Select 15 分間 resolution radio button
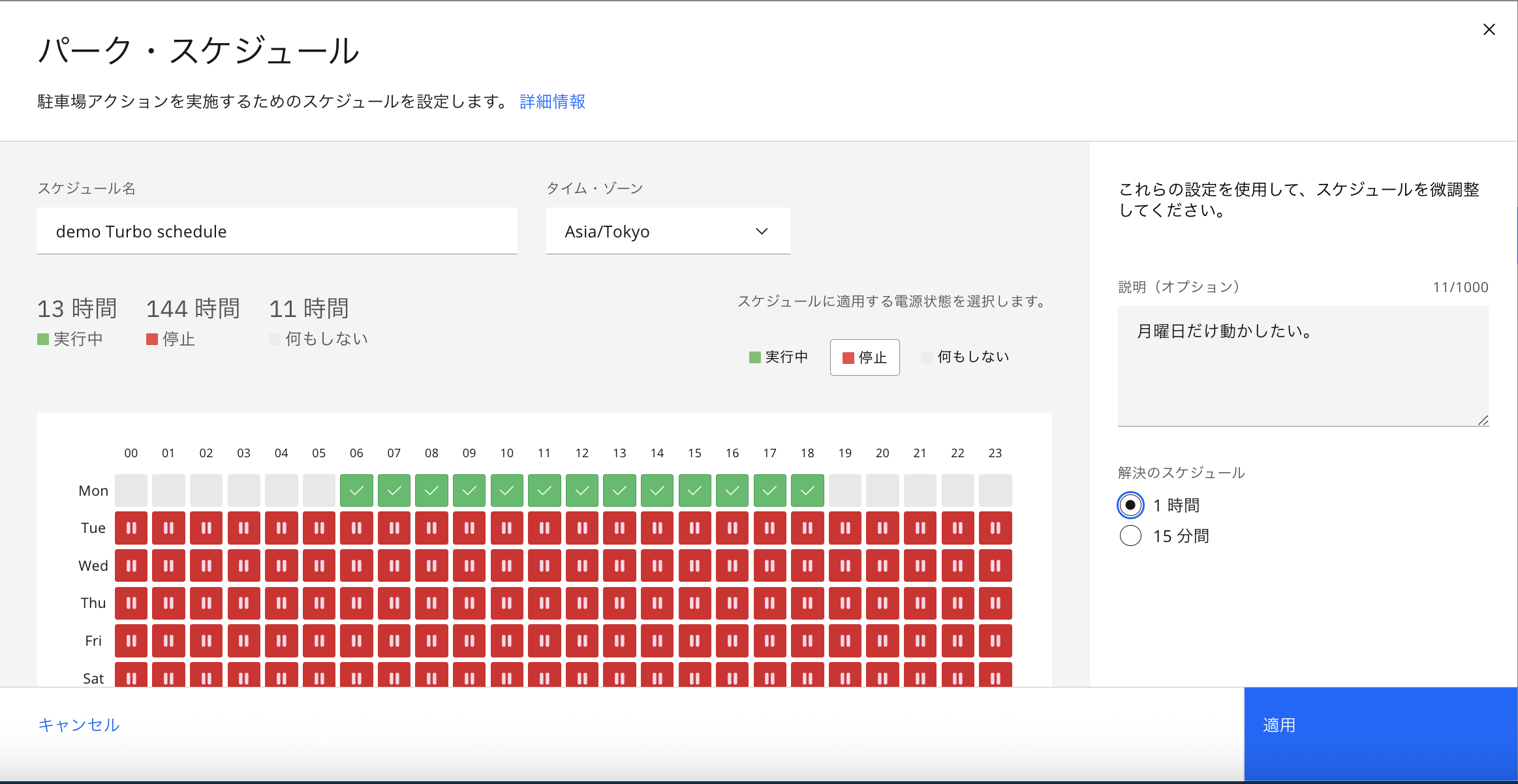 [x=1130, y=535]
